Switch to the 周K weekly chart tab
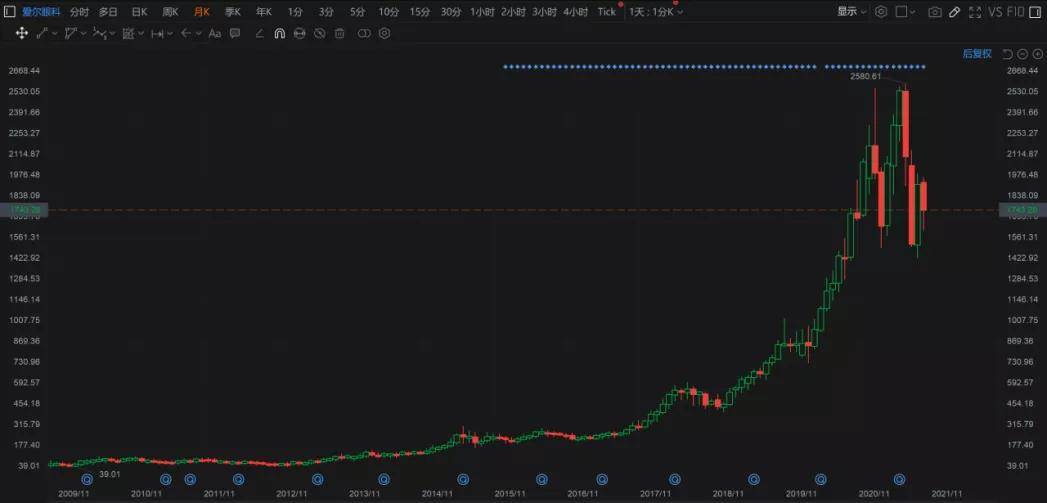Image resolution: width=1047 pixels, height=503 pixels. click(170, 12)
